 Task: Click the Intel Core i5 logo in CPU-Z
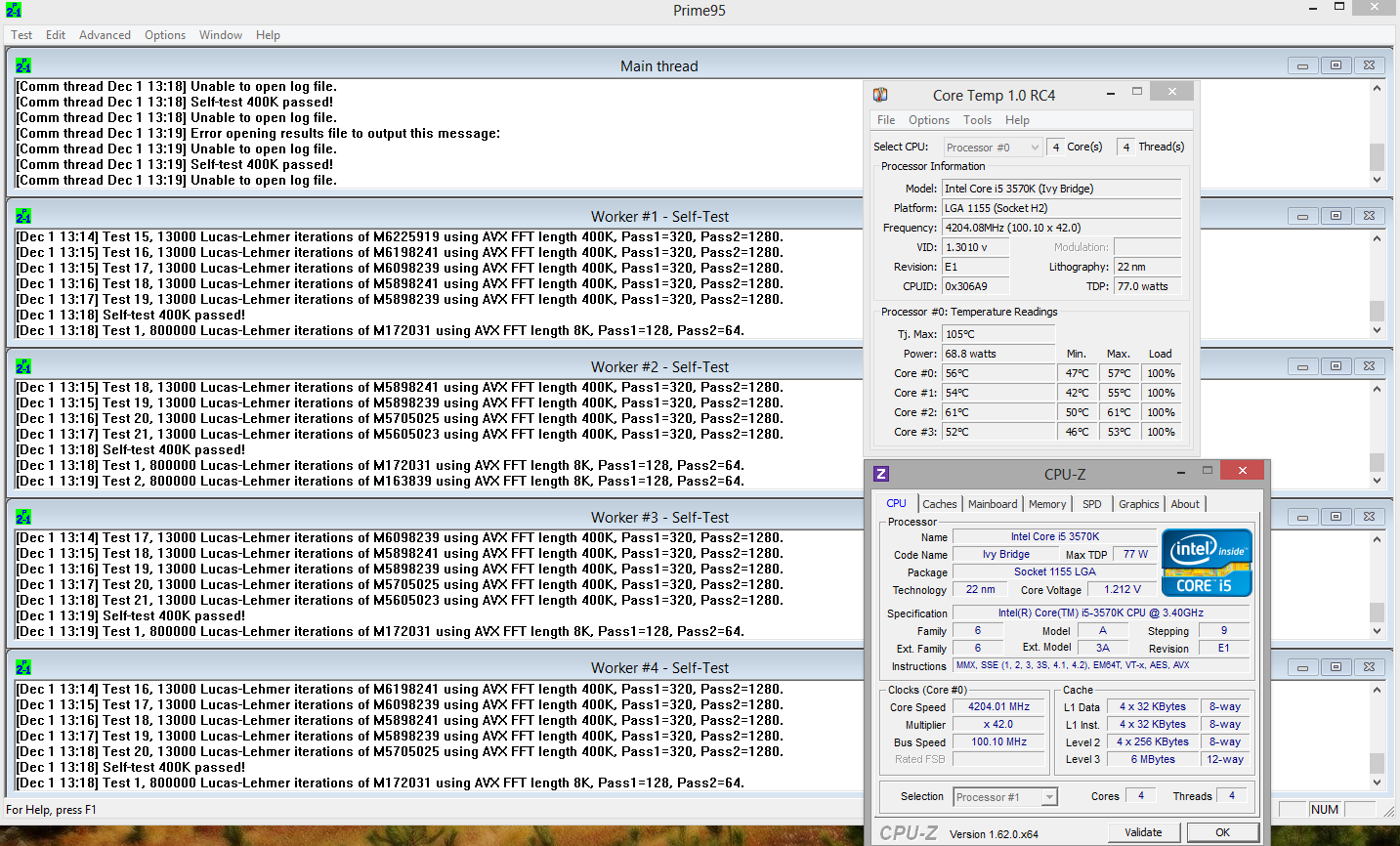1207,563
